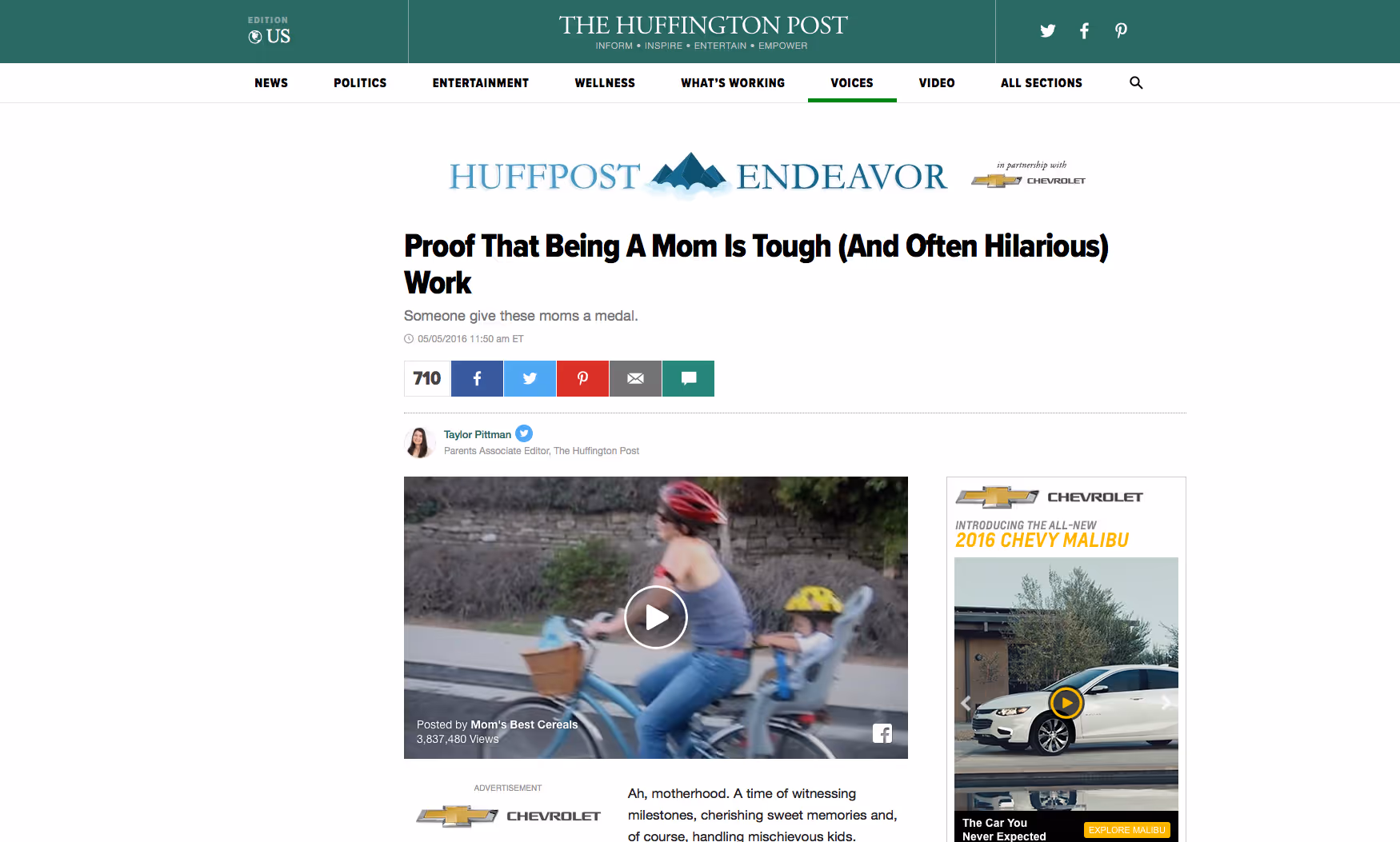
Task: Click the 05/05/2016 11:50 am timestamp
Action: [x=470, y=339]
